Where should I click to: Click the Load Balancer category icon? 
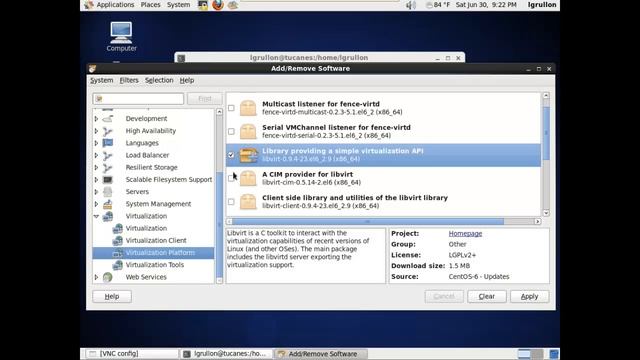pyautogui.click(x=108, y=155)
